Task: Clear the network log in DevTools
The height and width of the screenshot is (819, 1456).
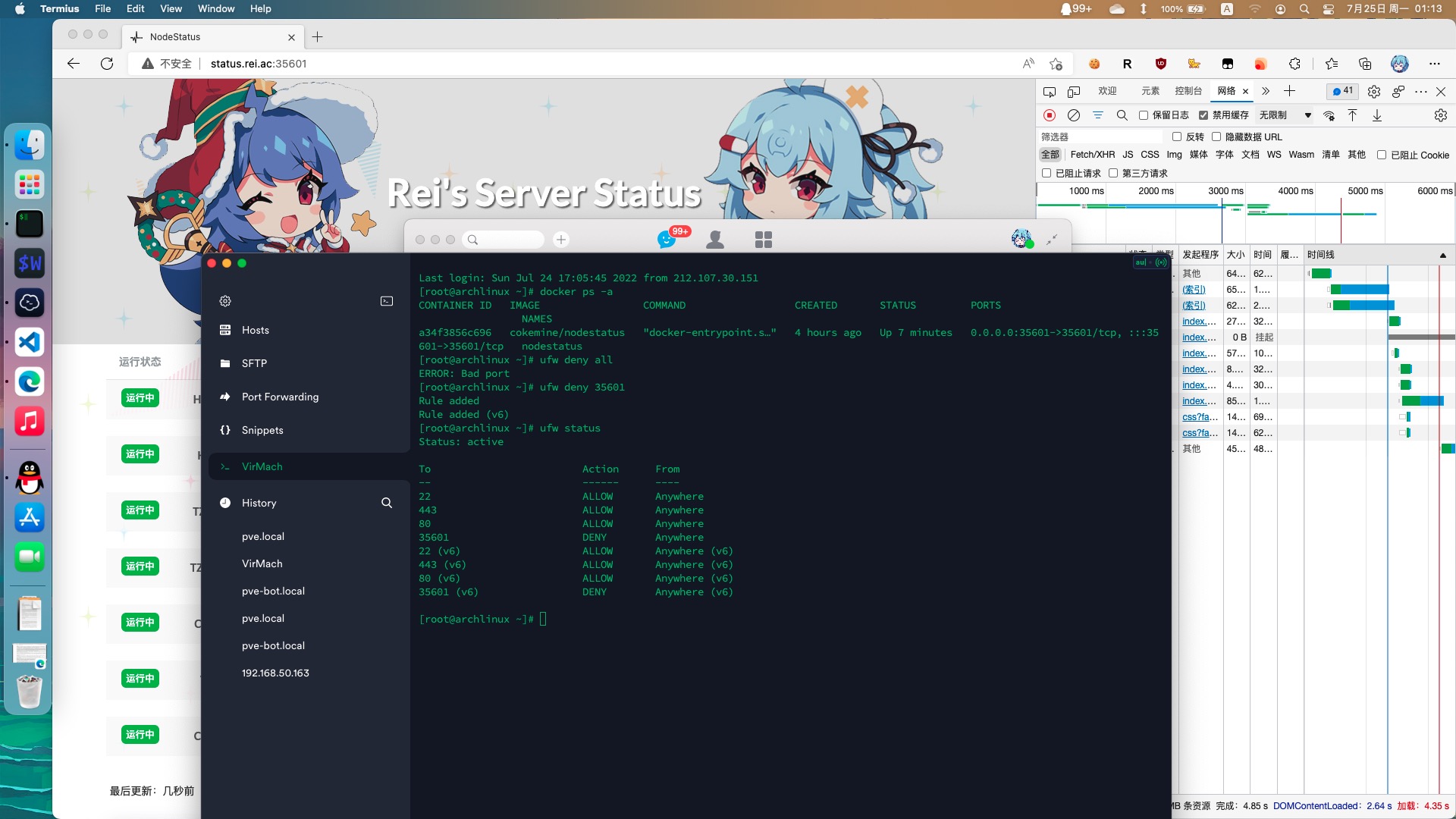Action: [x=1074, y=115]
